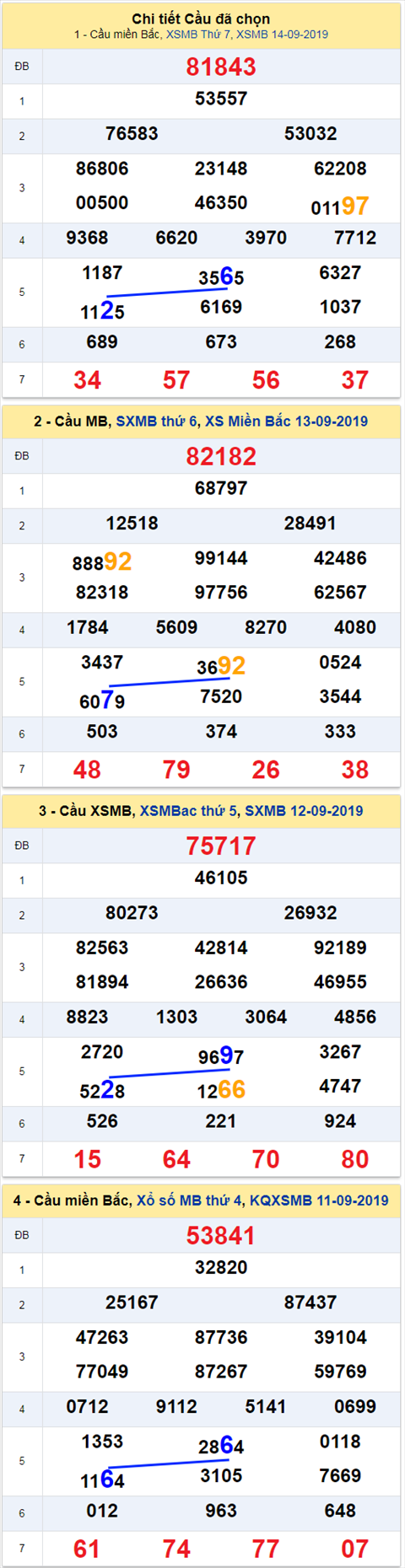The image size is (405, 1568).
Task: Select third prize number 01197
Action: (340, 206)
